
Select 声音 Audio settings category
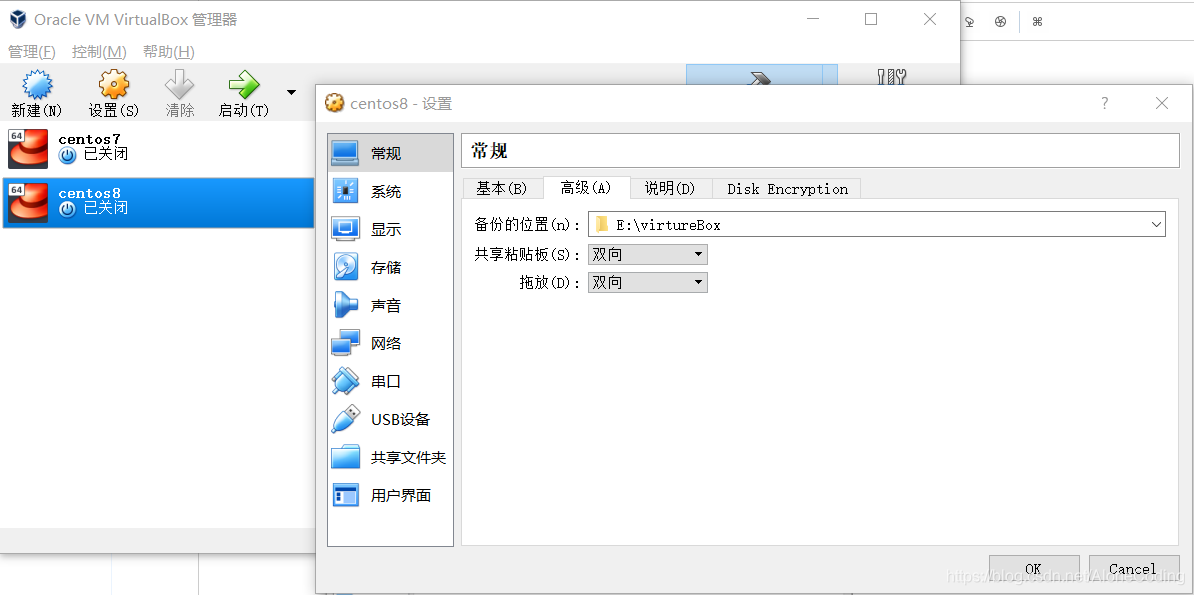(391, 305)
